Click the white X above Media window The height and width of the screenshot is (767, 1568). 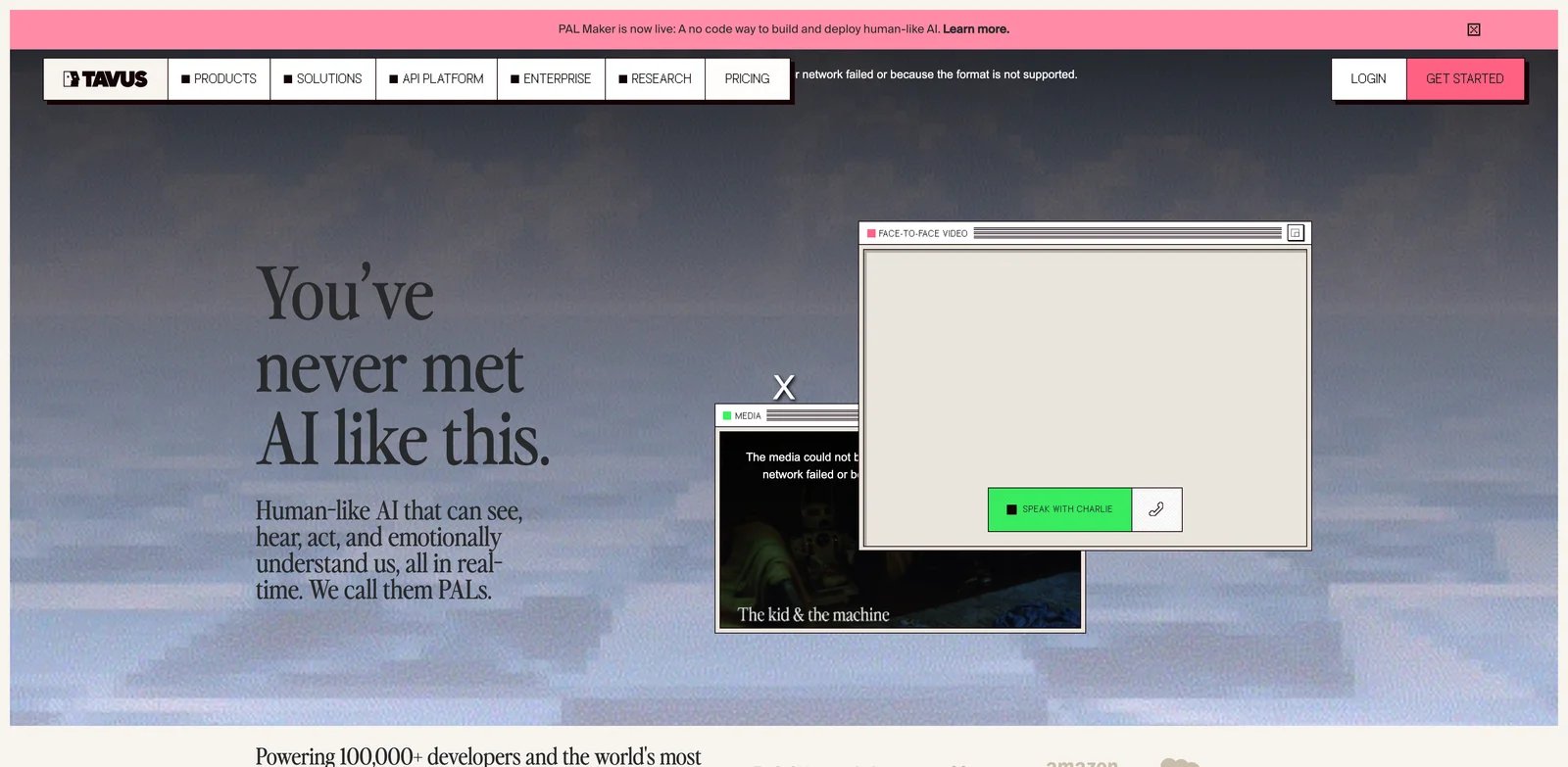coord(784,387)
